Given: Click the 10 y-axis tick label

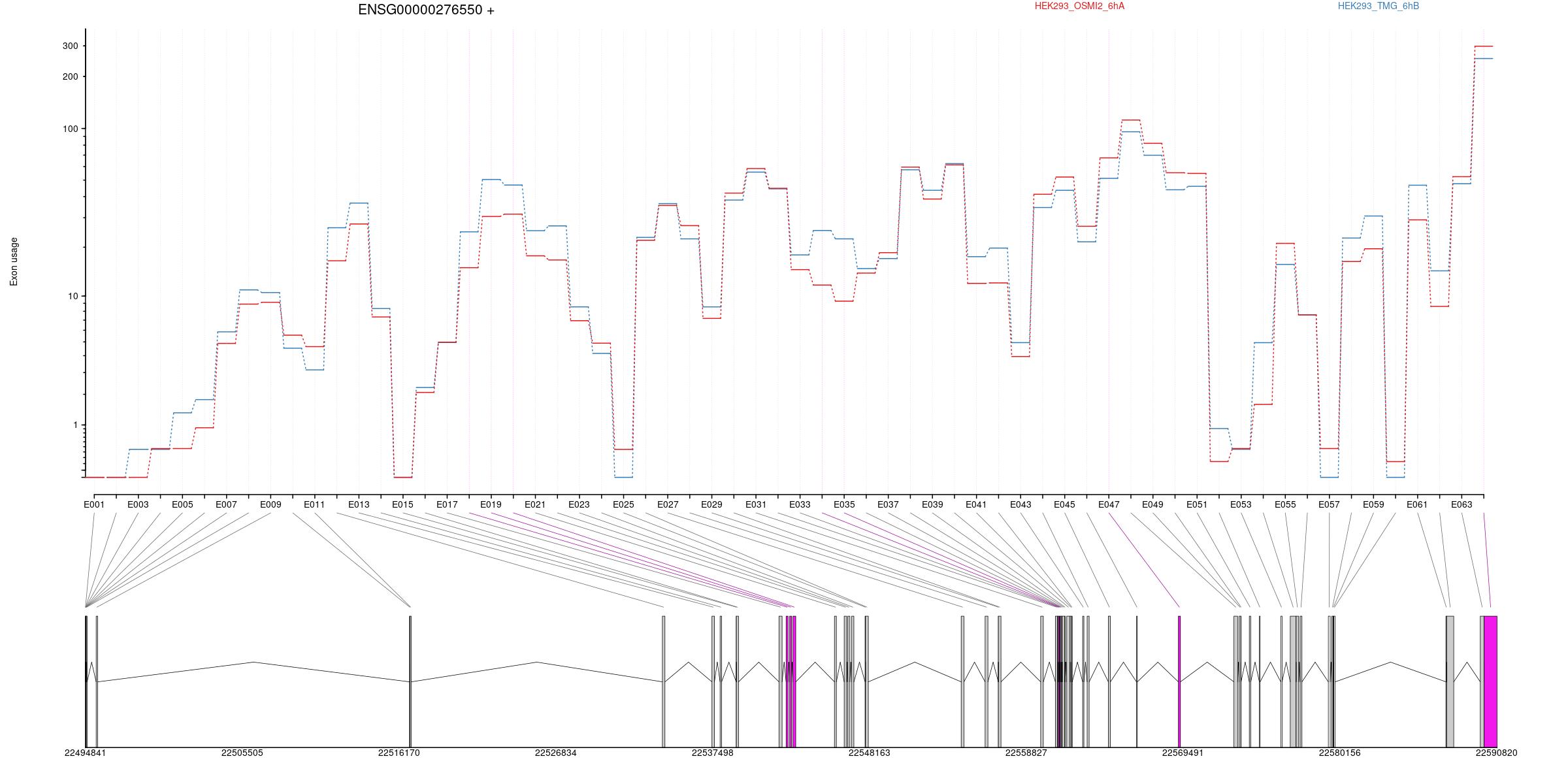Looking at the screenshot, I should pos(73,296).
